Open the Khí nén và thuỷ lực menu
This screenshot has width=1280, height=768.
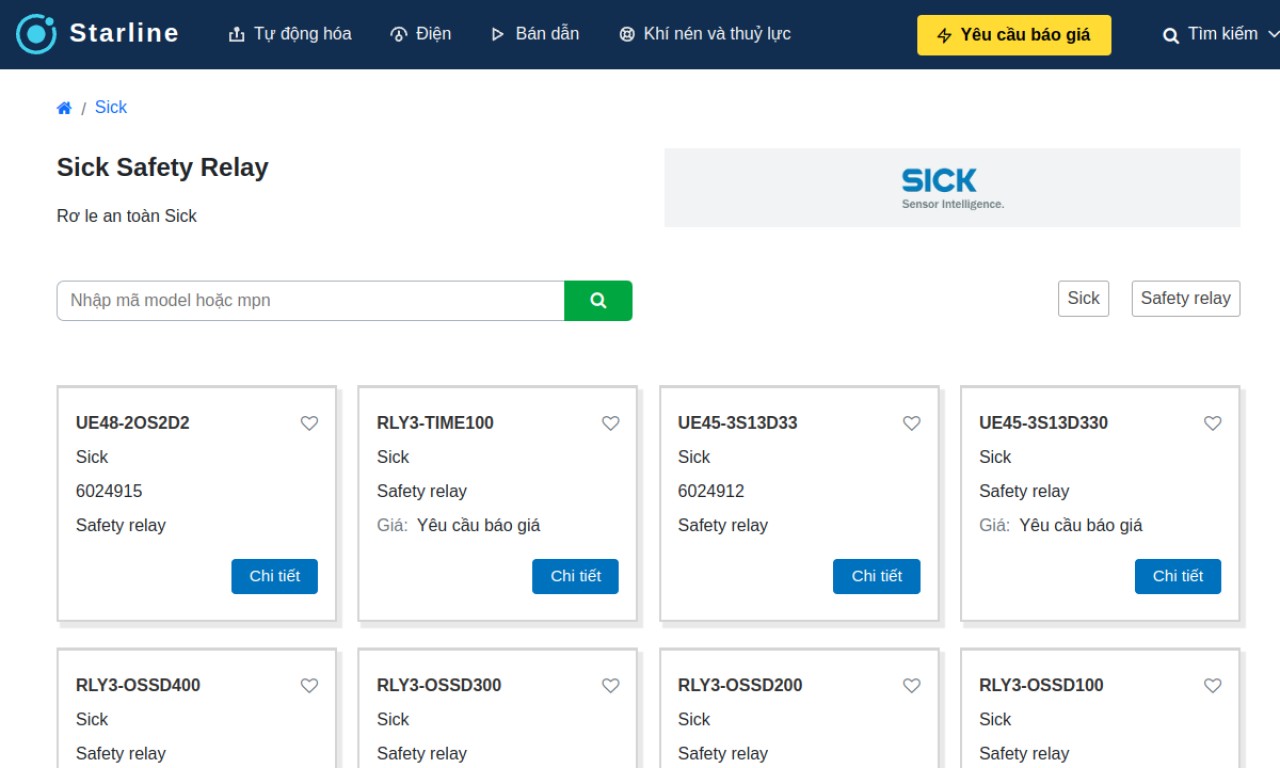point(705,34)
